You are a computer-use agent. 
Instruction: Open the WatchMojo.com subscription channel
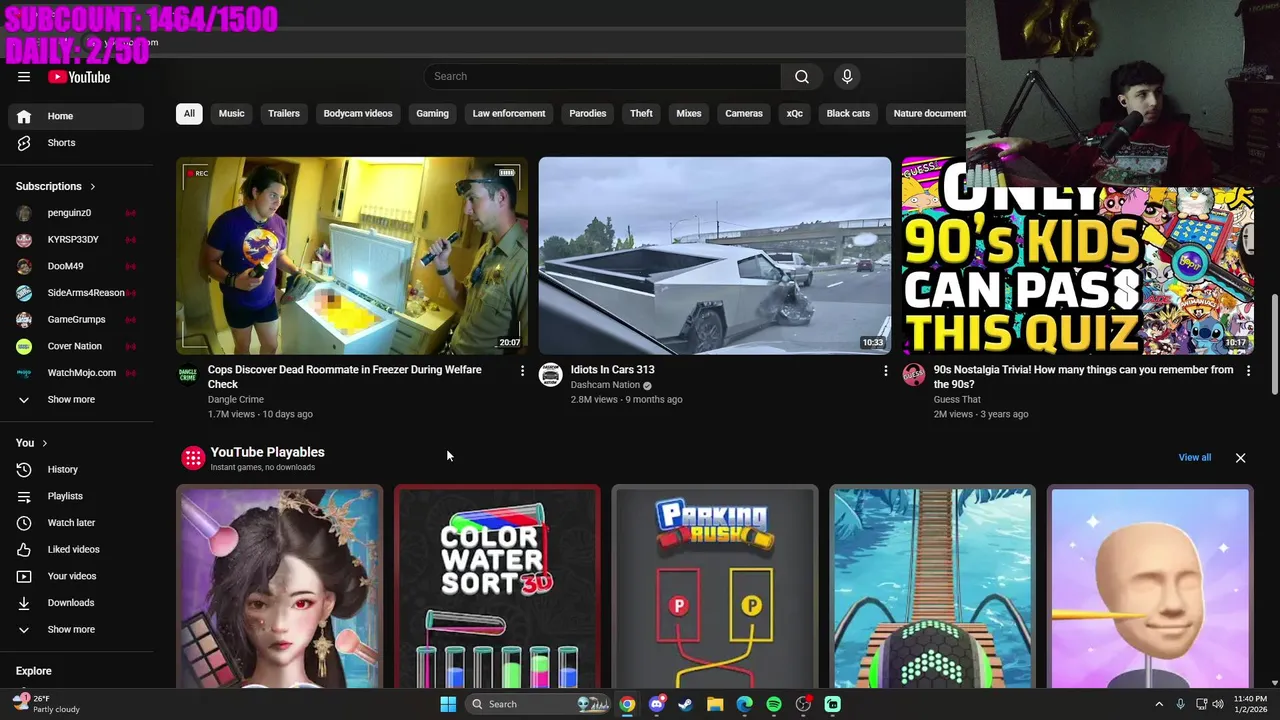click(76, 373)
